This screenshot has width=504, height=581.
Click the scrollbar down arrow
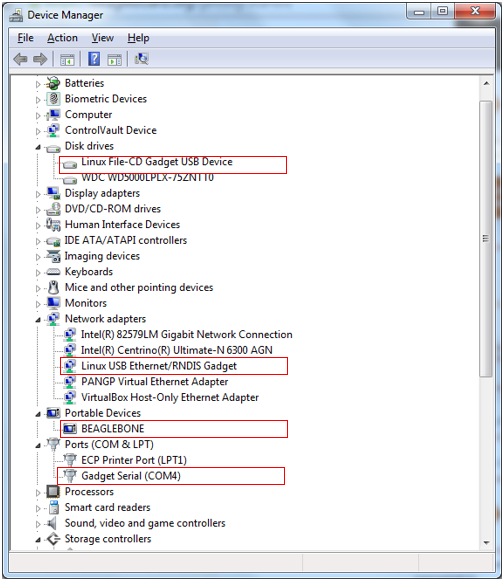click(x=486, y=543)
